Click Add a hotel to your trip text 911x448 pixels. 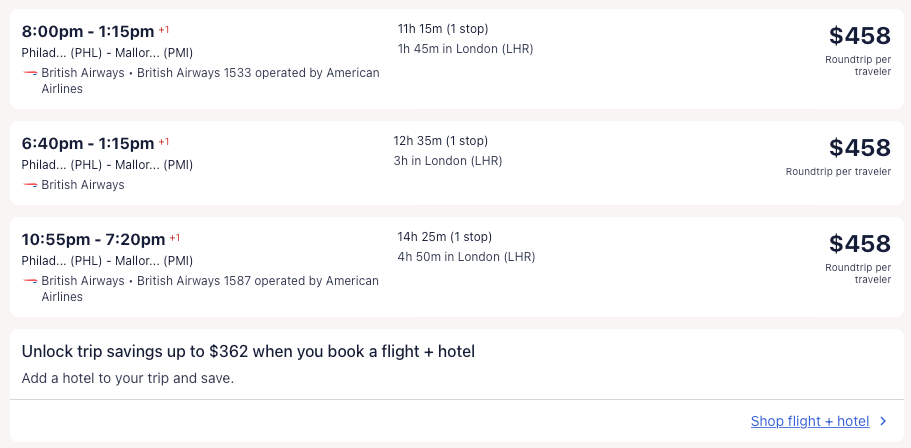[x=127, y=379]
